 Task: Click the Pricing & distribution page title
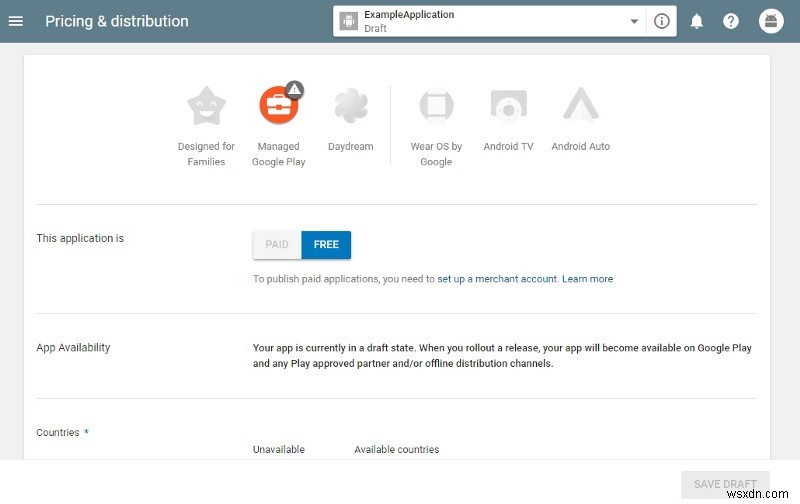tap(117, 21)
